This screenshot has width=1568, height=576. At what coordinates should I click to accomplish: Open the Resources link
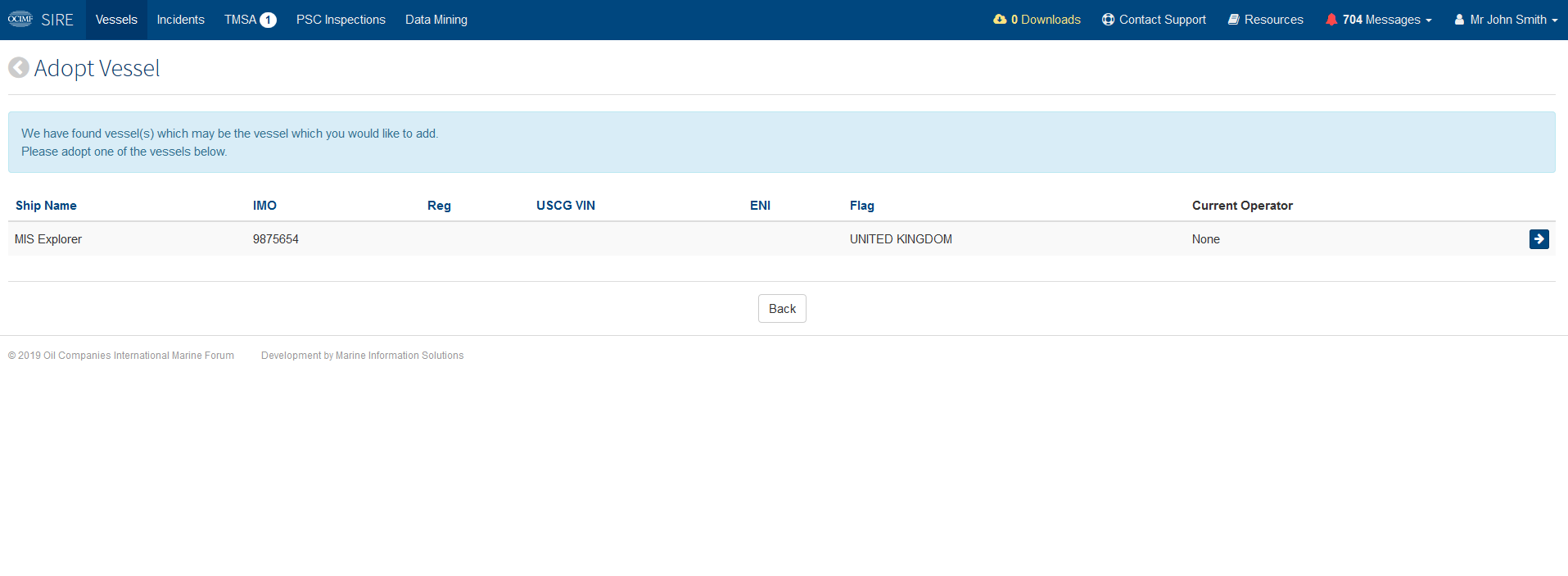pos(1265,20)
